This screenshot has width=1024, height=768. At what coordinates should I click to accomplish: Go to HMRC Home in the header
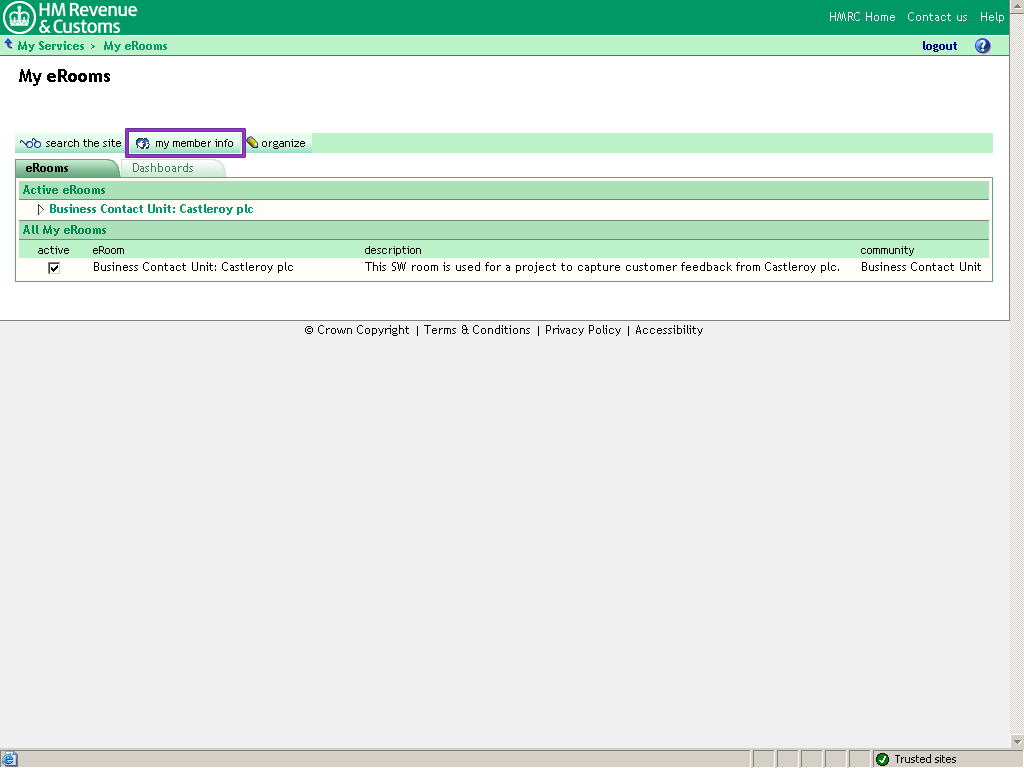pyautogui.click(x=862, y=17)
